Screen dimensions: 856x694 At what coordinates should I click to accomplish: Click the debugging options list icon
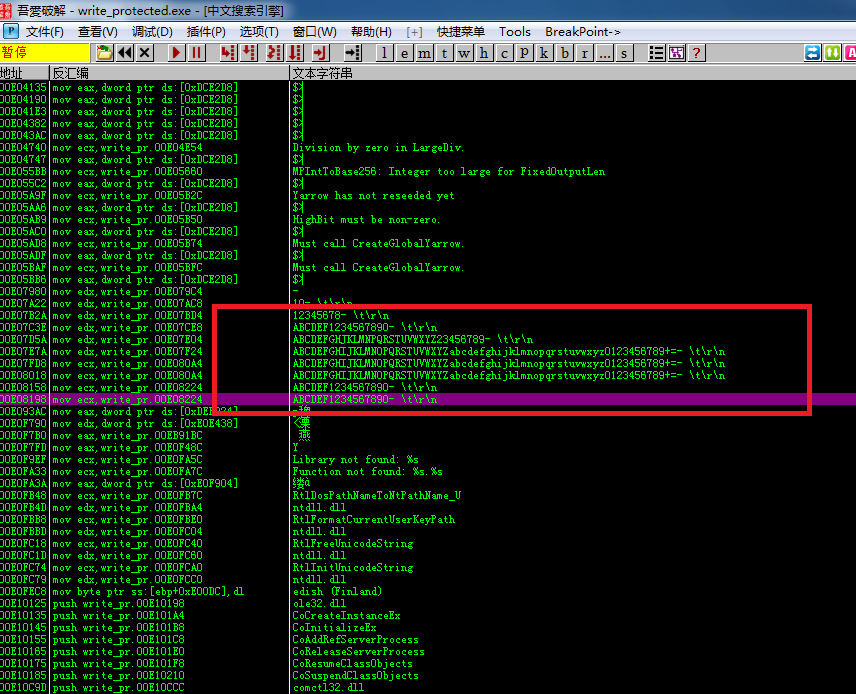click(656, 53)
